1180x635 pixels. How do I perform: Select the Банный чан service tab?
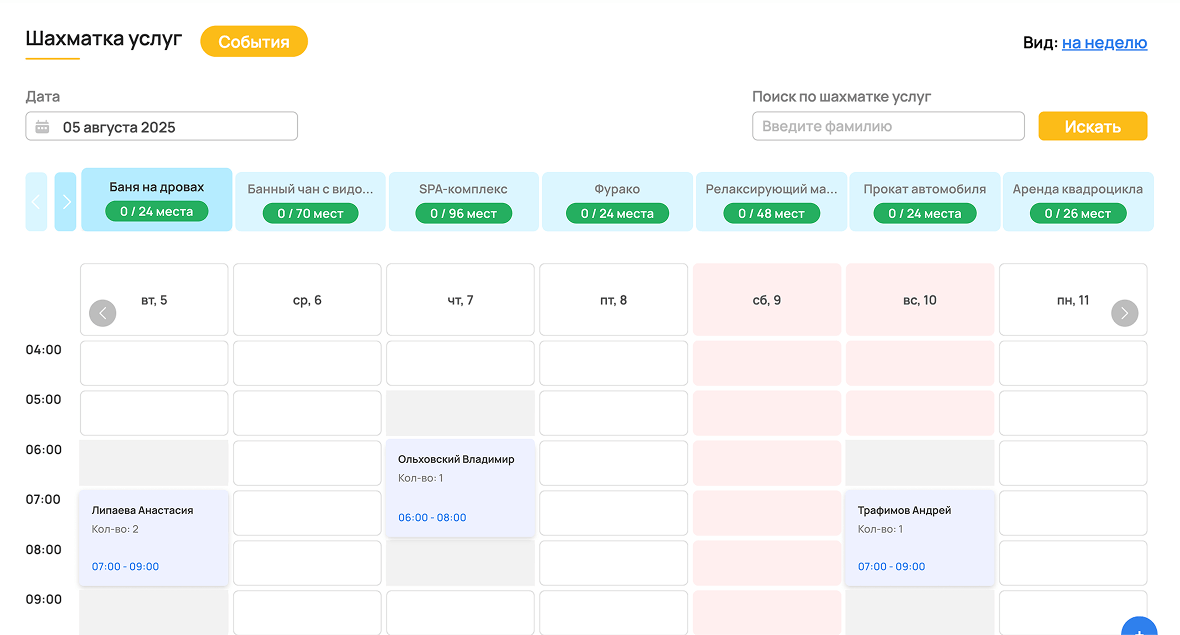(x=310, y=201)
